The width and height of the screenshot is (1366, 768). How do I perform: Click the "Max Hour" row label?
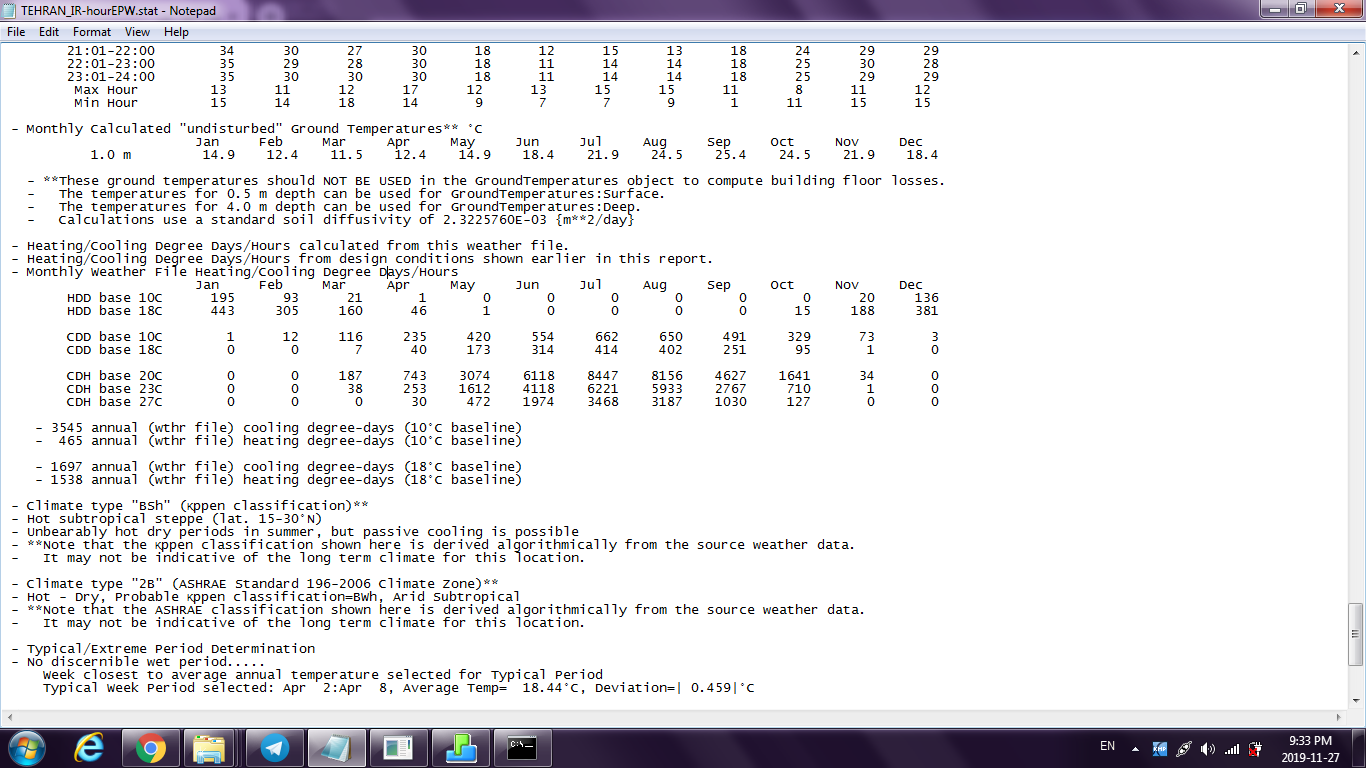(x=106, y=90)
